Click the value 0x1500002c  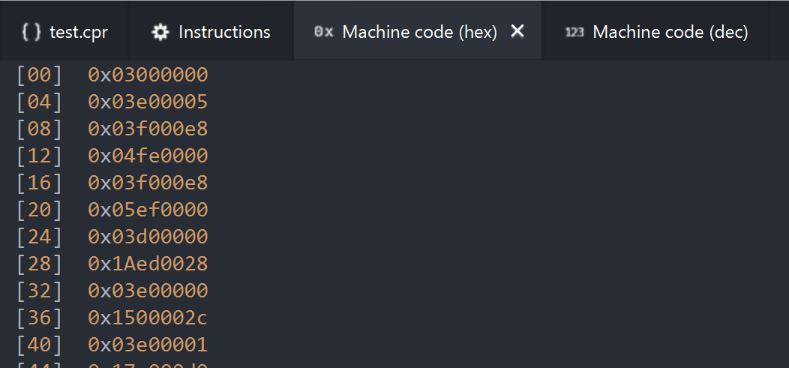tap(148, 318)
